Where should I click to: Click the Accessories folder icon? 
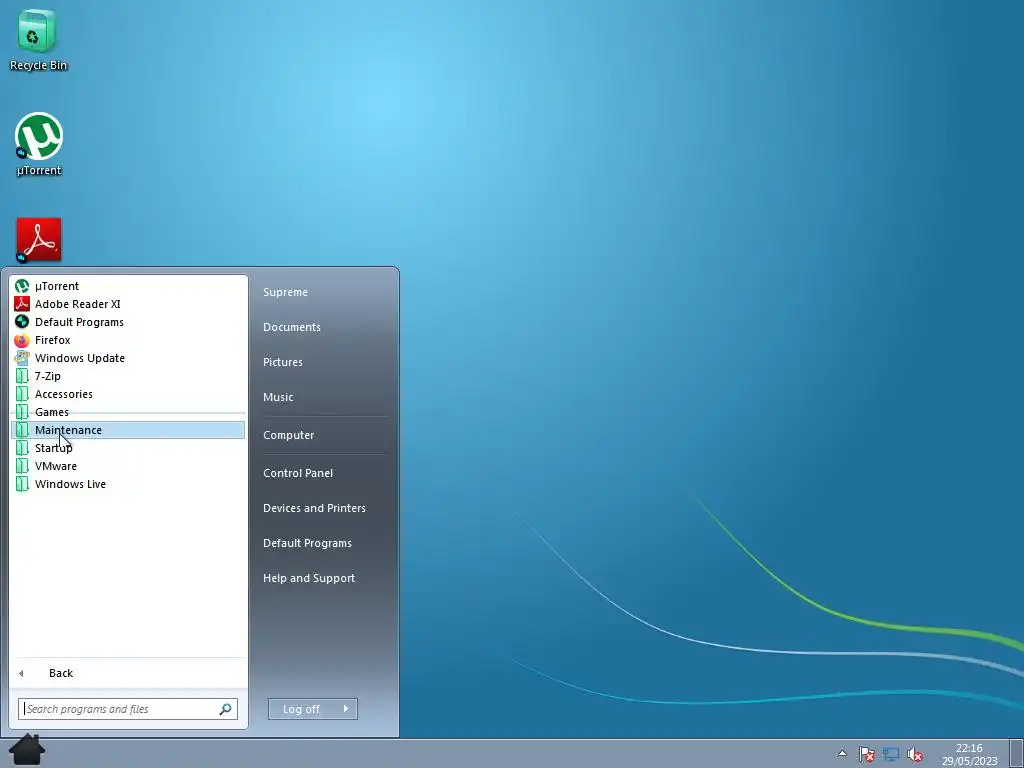click(x=22, y=394)
